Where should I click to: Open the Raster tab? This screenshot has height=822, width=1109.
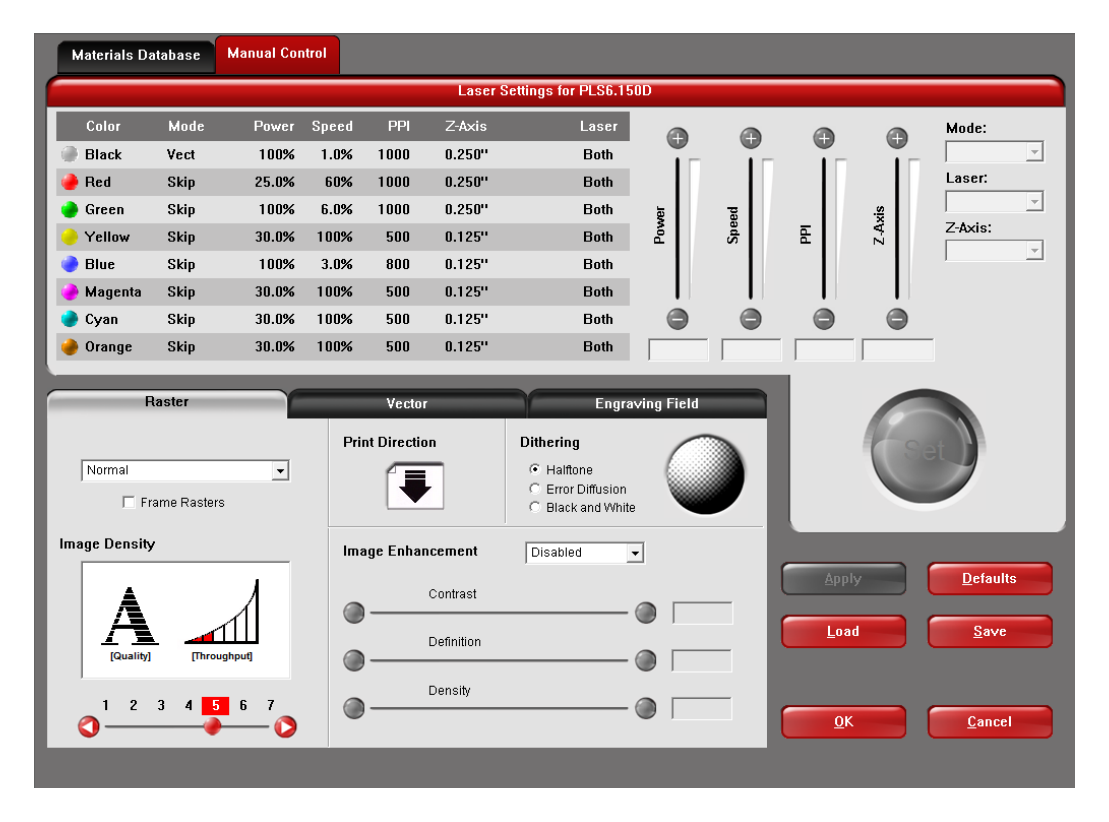coord(167,403)
